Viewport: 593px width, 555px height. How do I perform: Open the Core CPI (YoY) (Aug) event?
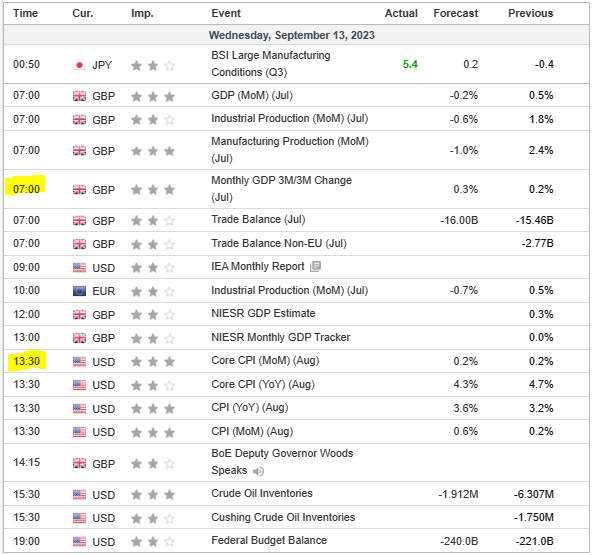(263, 384)
